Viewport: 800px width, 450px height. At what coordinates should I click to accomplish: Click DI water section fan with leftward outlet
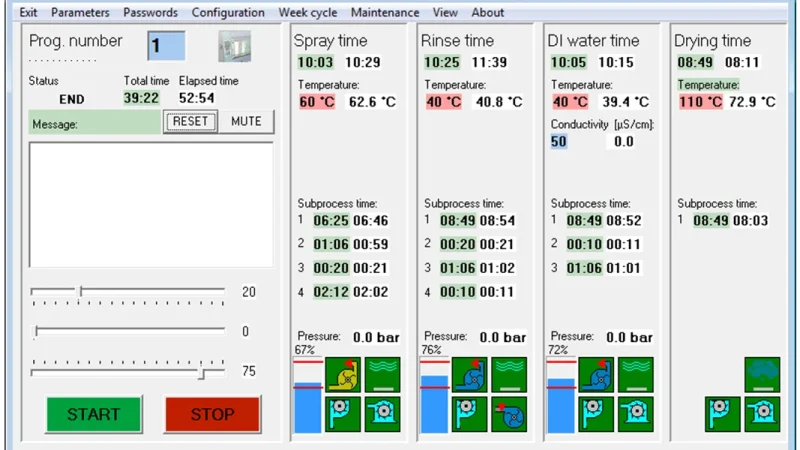635,414
